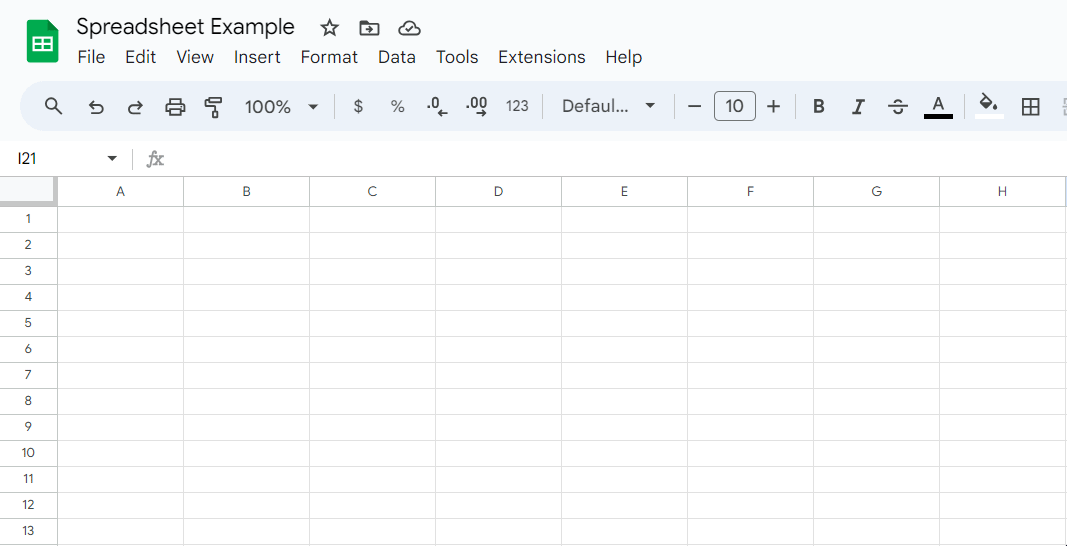Screen dimensions: 1067x546
Task: Open the search menus magnifier icon
Action: 53,106
